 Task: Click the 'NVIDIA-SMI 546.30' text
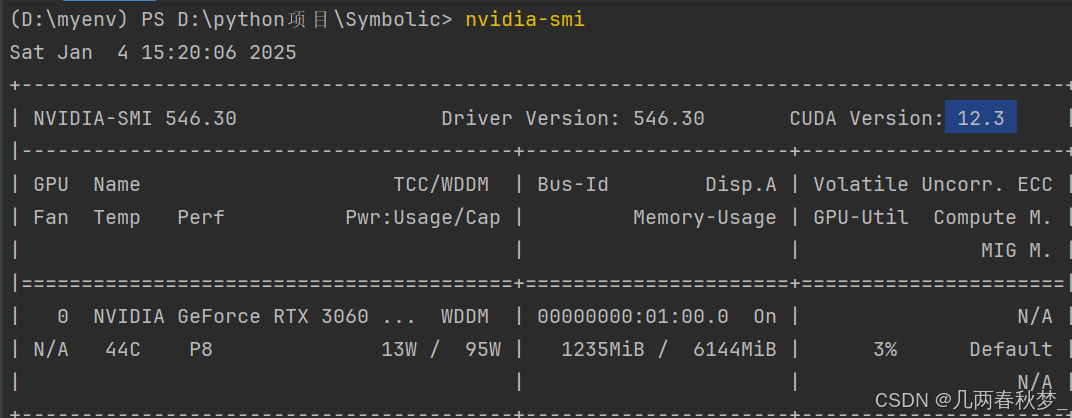135,118
